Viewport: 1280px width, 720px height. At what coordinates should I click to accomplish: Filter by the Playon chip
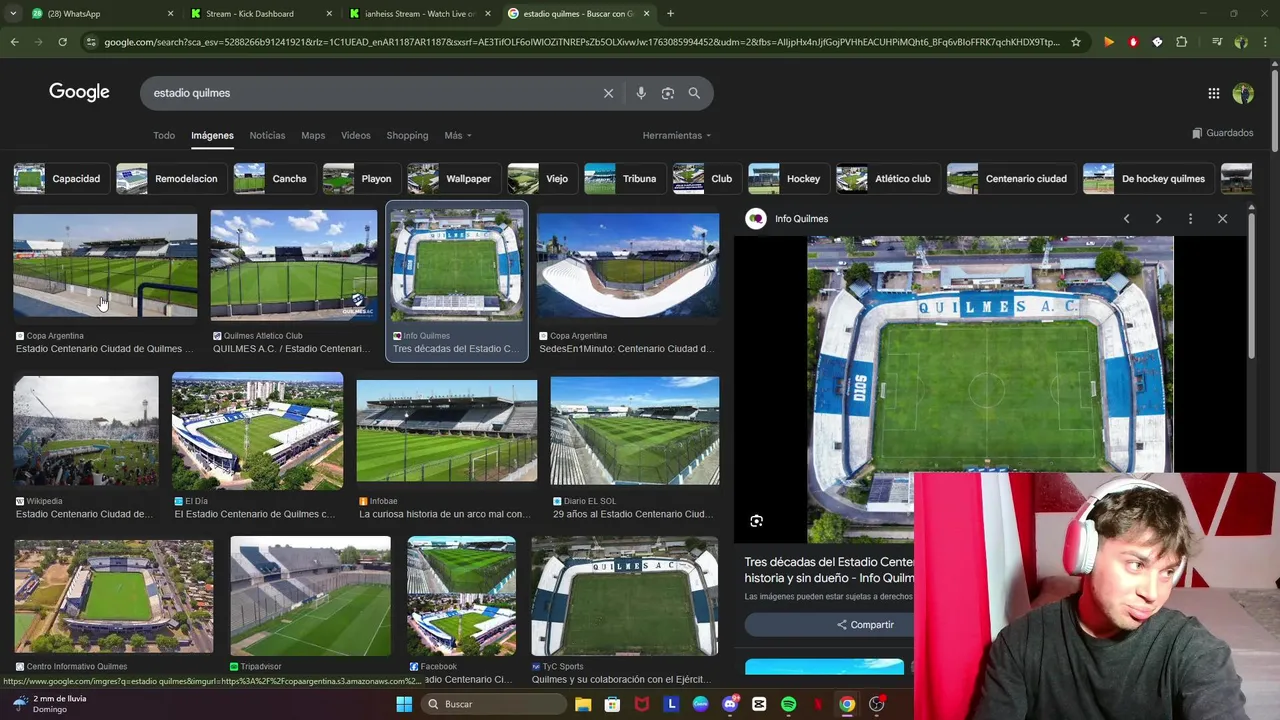(x=360, y=179)
